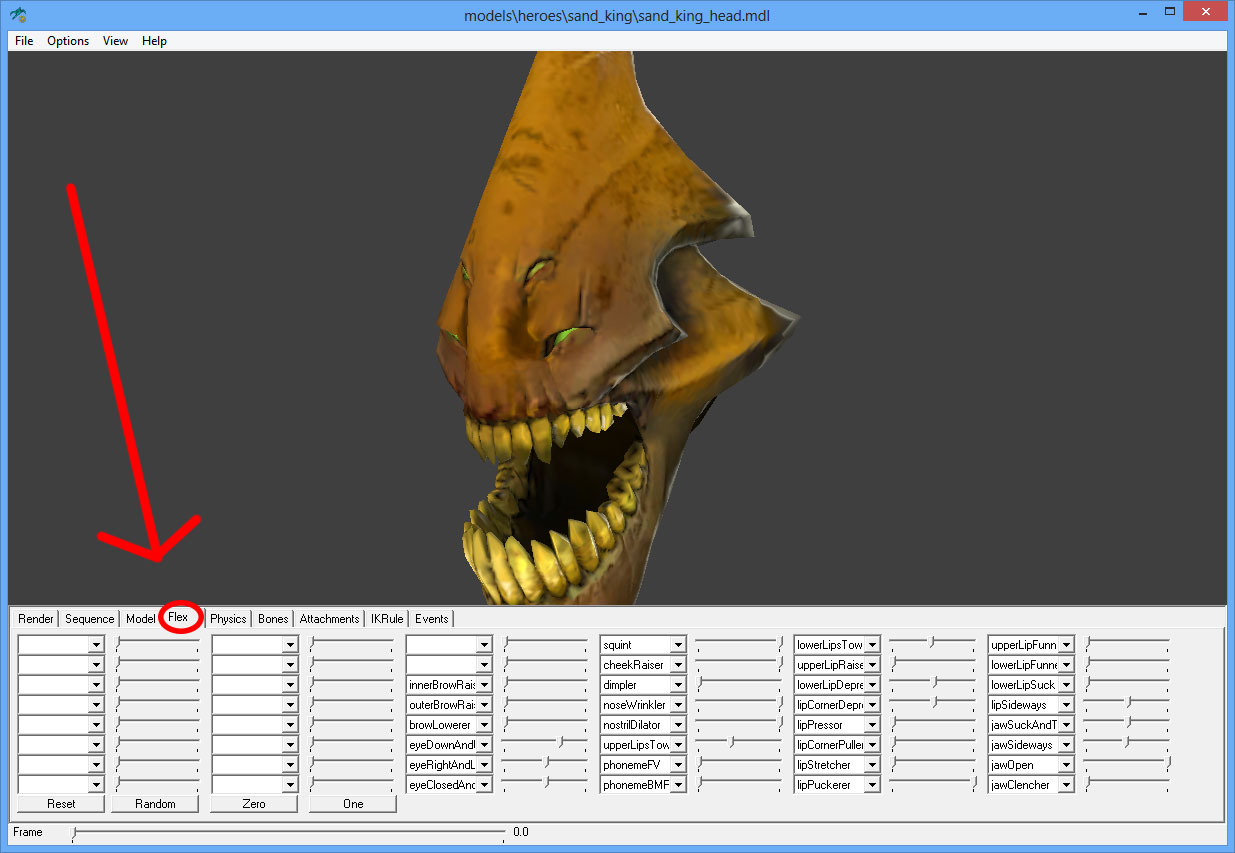Image resolution: width=1235 pixels, height=853 pixels.
Task: Select the Events tab
Action: click(432, 619)
